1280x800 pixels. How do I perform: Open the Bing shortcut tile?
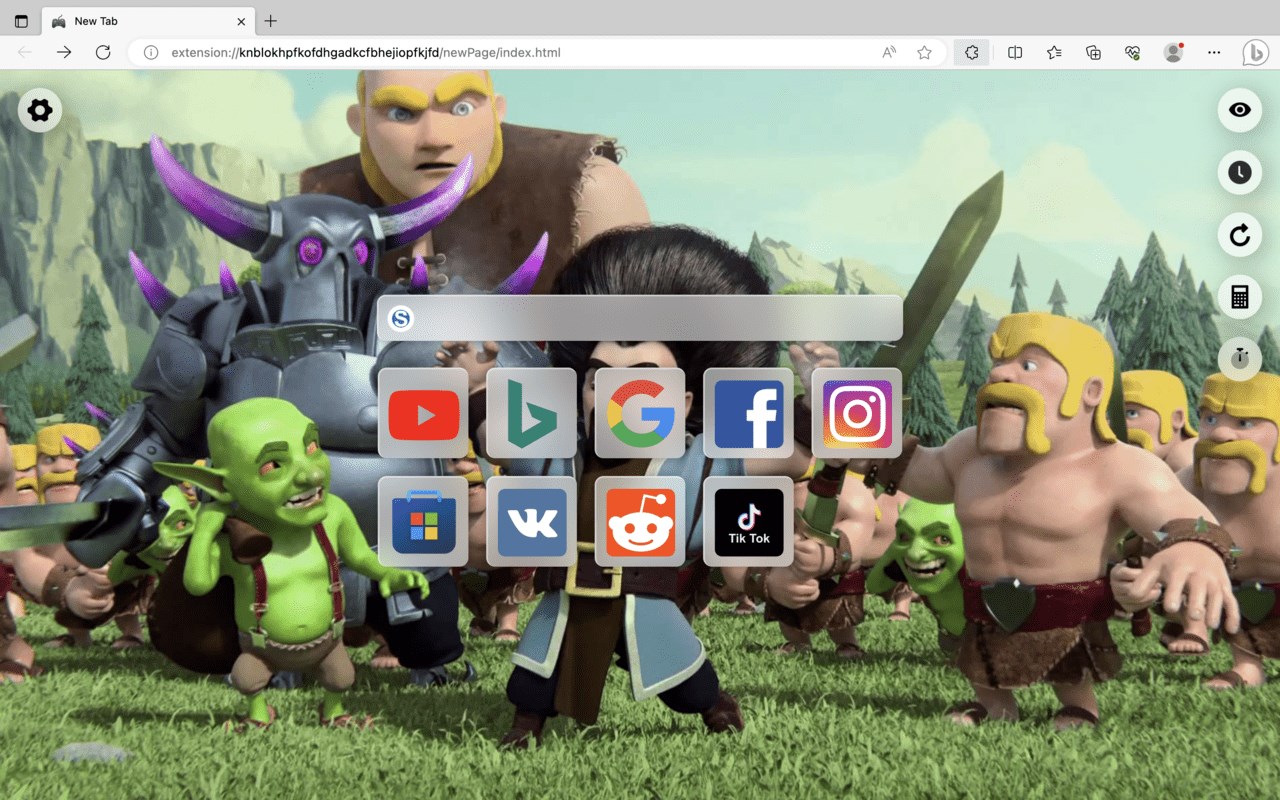tap(531, 413)
